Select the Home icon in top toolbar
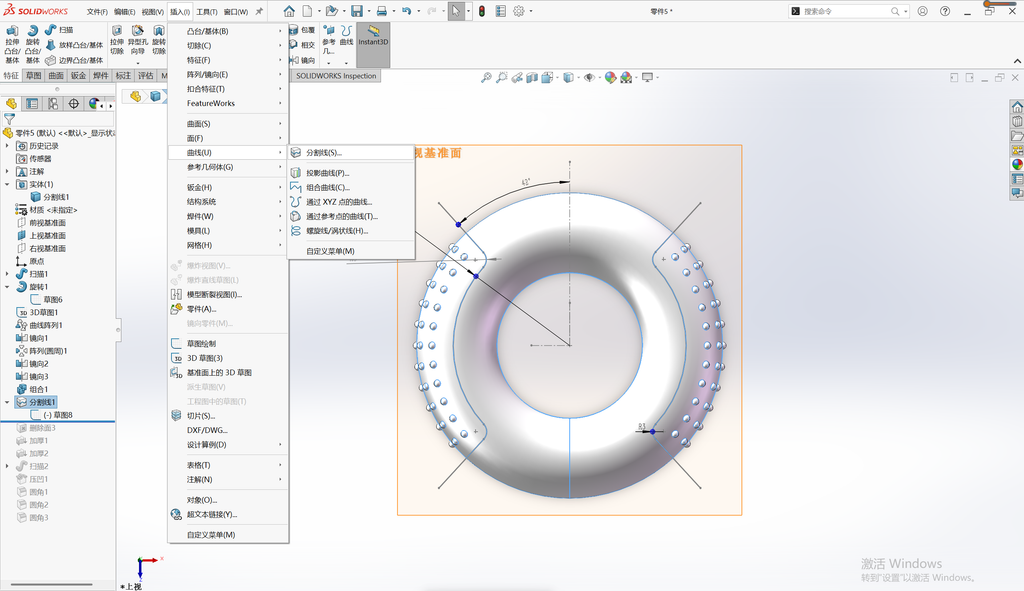The image size is (1024, 591). (289, 11)
